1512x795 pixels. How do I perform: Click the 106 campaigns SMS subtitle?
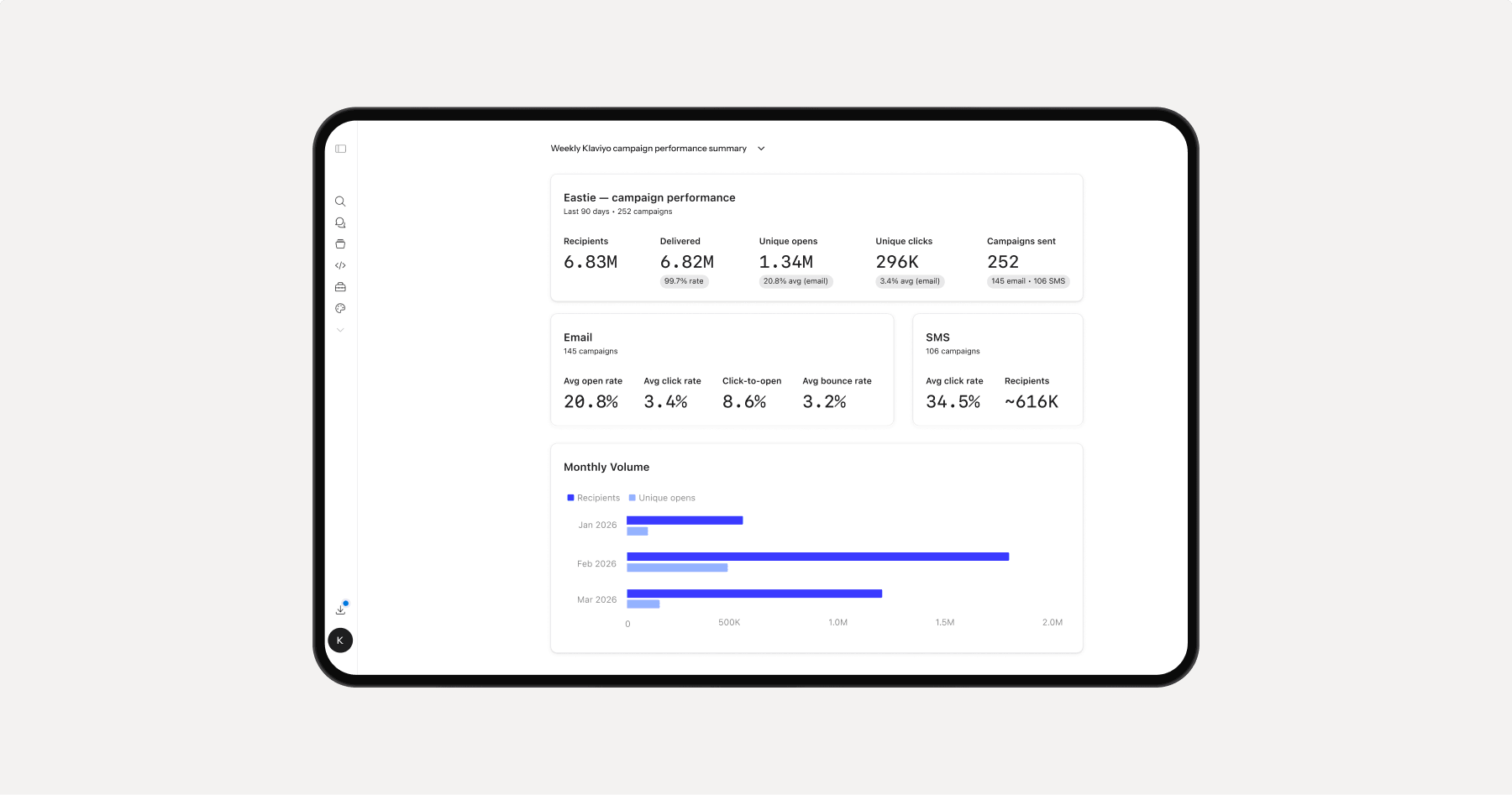point(953,352)
